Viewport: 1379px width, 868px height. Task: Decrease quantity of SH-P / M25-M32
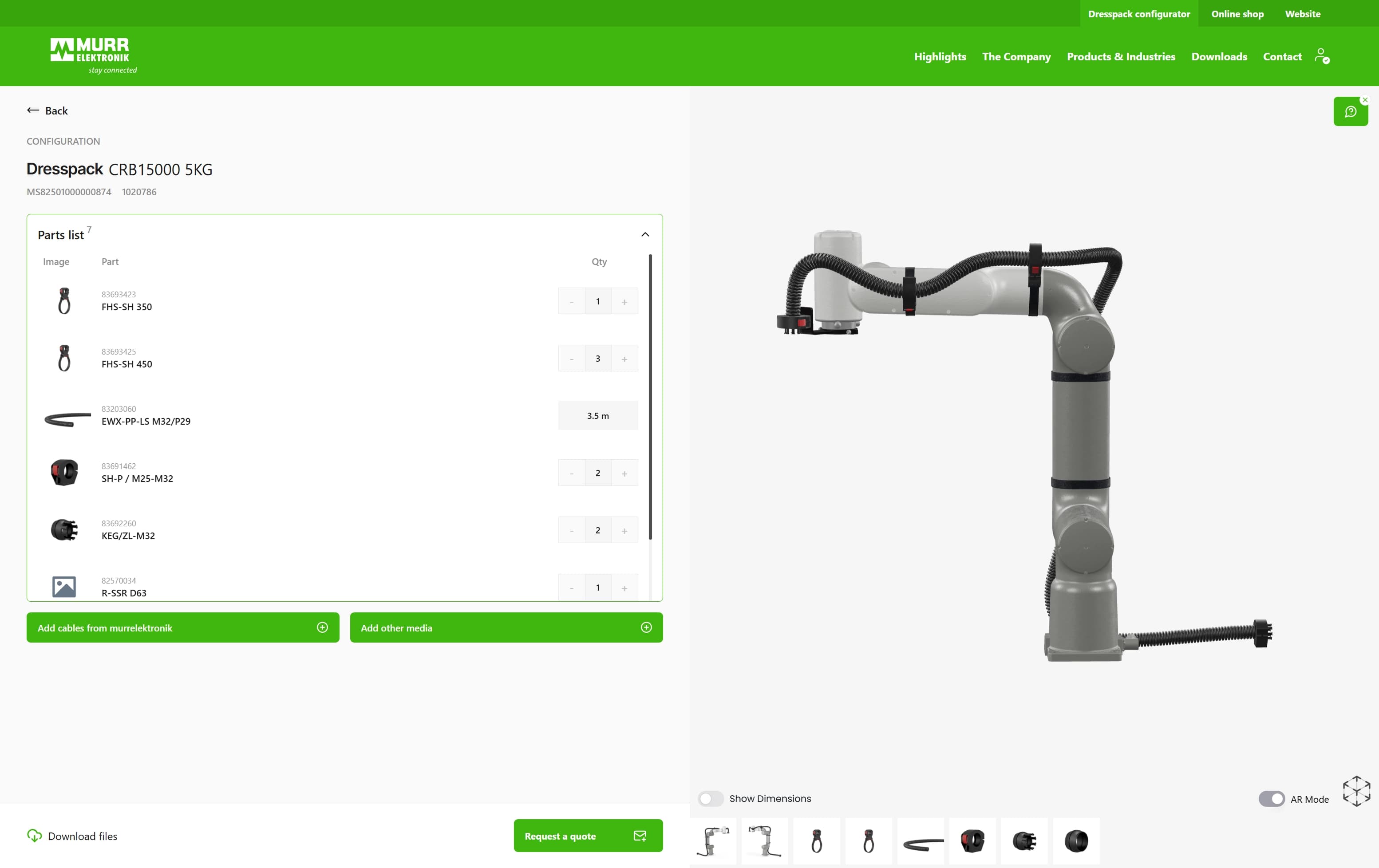click(x=572, y=473)
